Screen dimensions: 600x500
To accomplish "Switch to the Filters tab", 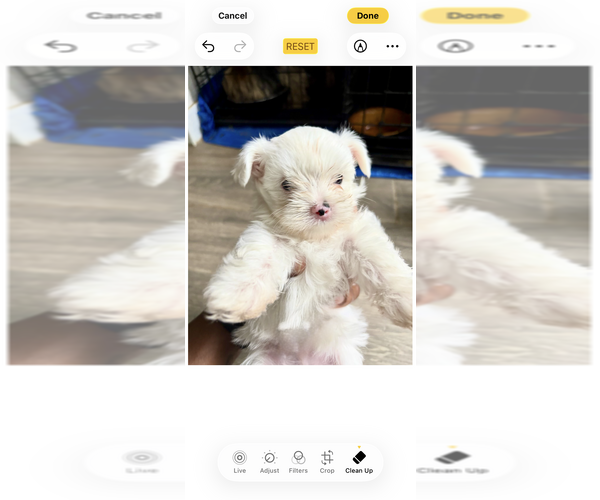I will 298,462.
